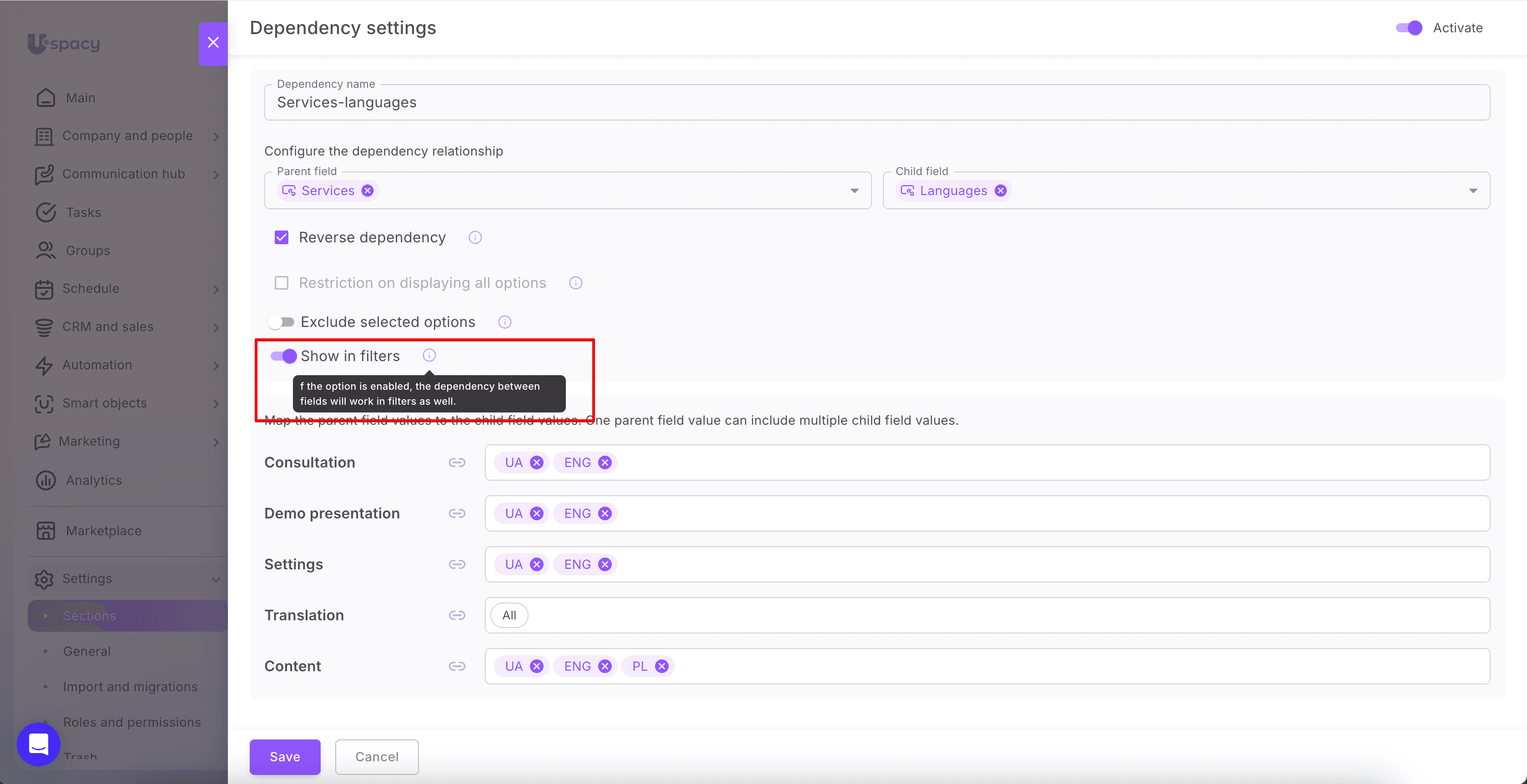Expand the Child field dropdown
The height and width of the screenshot is (784, 1527).
coord(1473,191)
